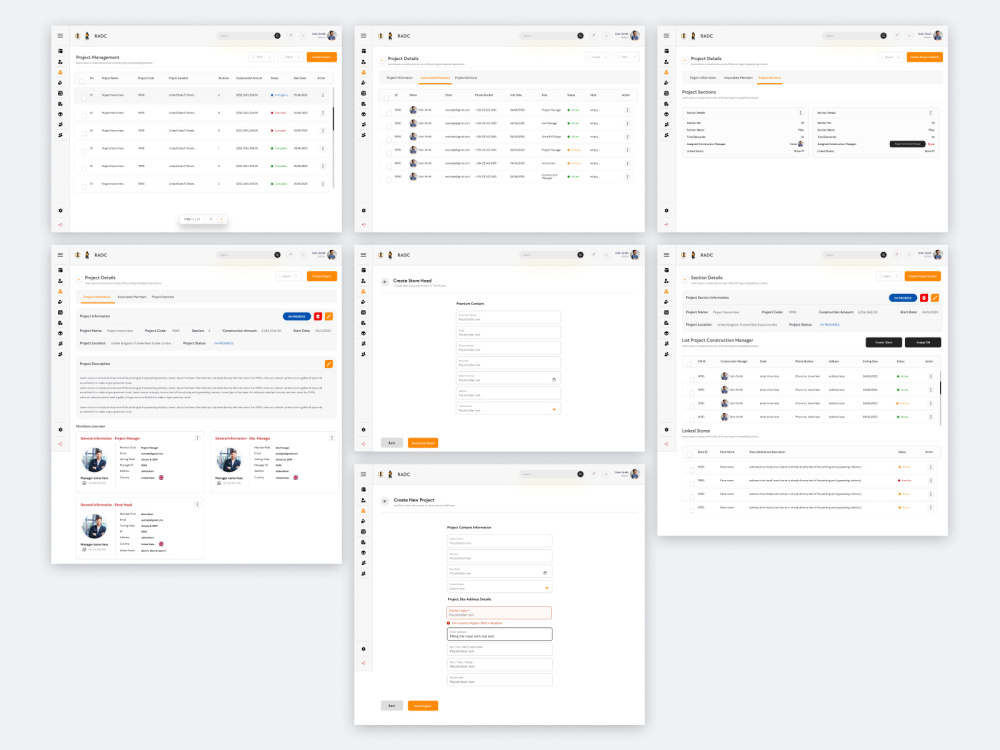Tick checkbox of the Store In-Charge member row
Viewport: 1000px width, 750px height.
389,138
